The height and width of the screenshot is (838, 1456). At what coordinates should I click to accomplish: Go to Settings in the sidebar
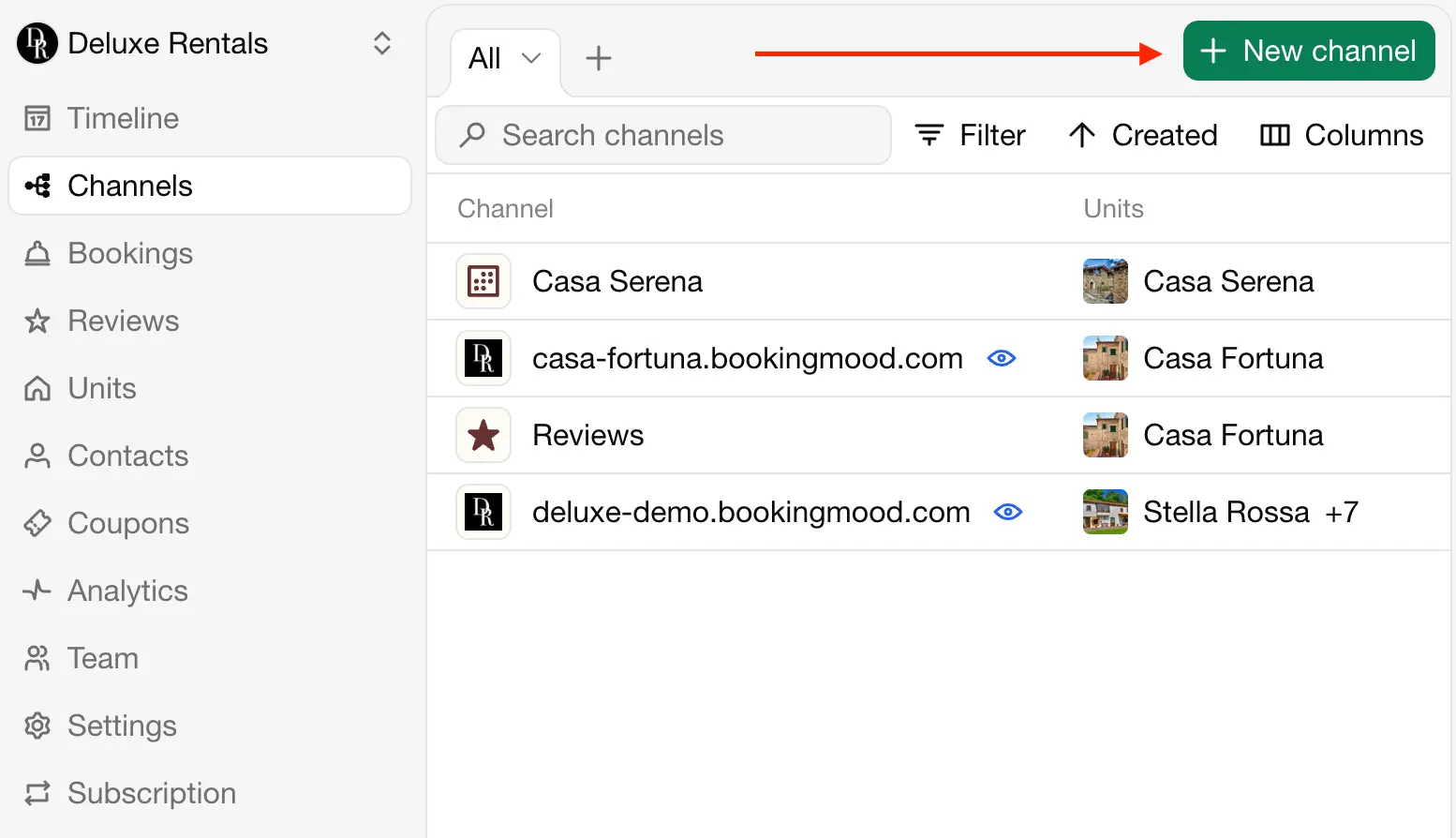[122, 726]
